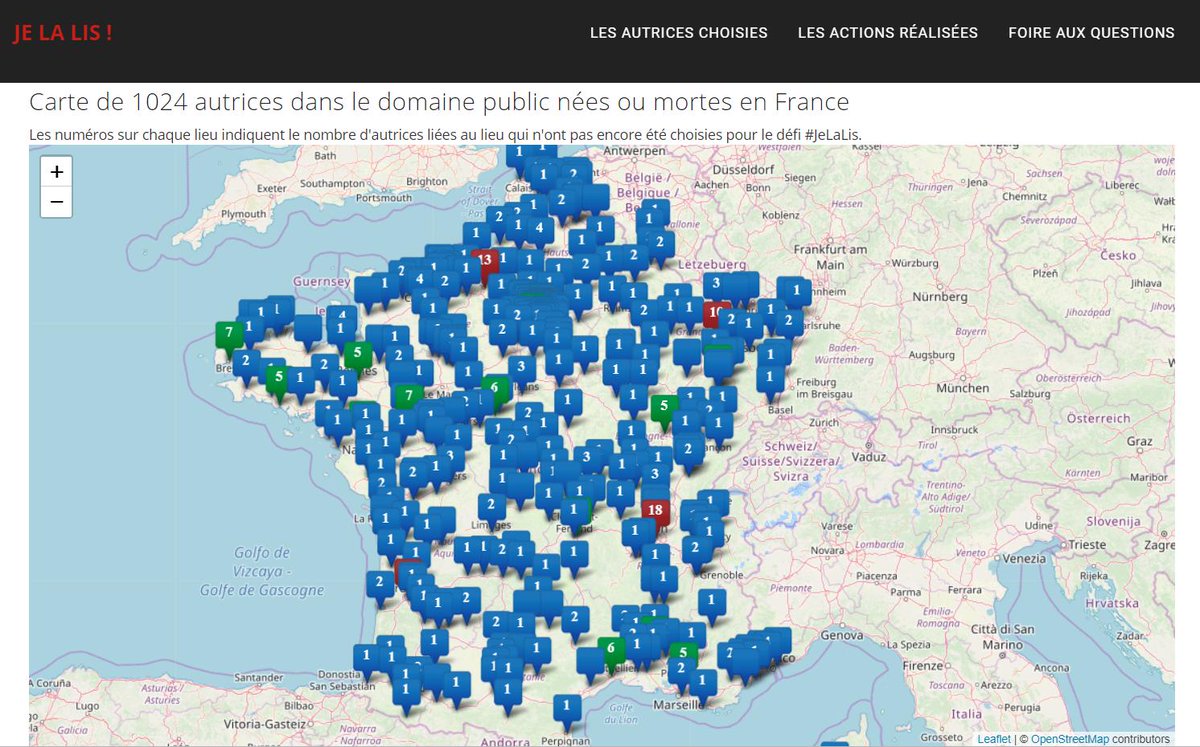Select green 7 marker at Brittany's western tip
Image resolution: width=1200 pixels, height=747 pixels.
(x=230, y=336)
